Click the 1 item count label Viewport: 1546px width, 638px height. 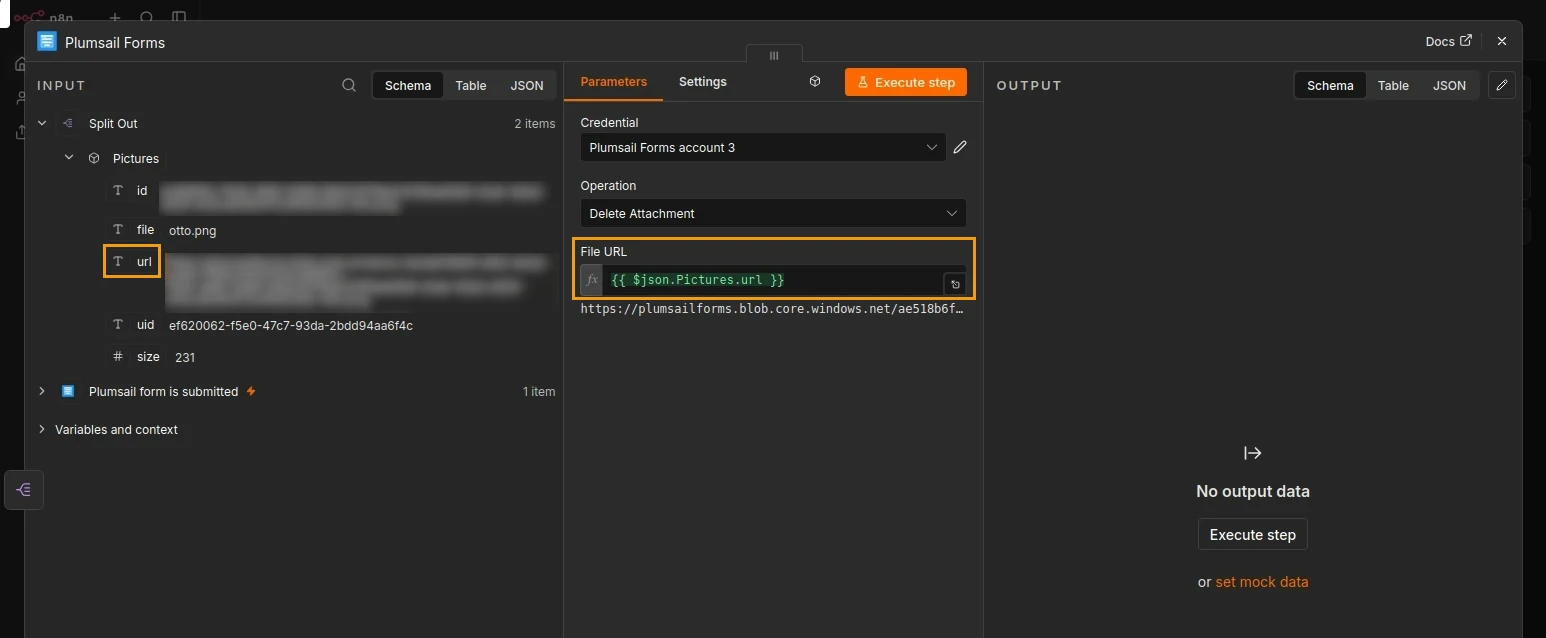pyautogui.click(x=539, y=391)
